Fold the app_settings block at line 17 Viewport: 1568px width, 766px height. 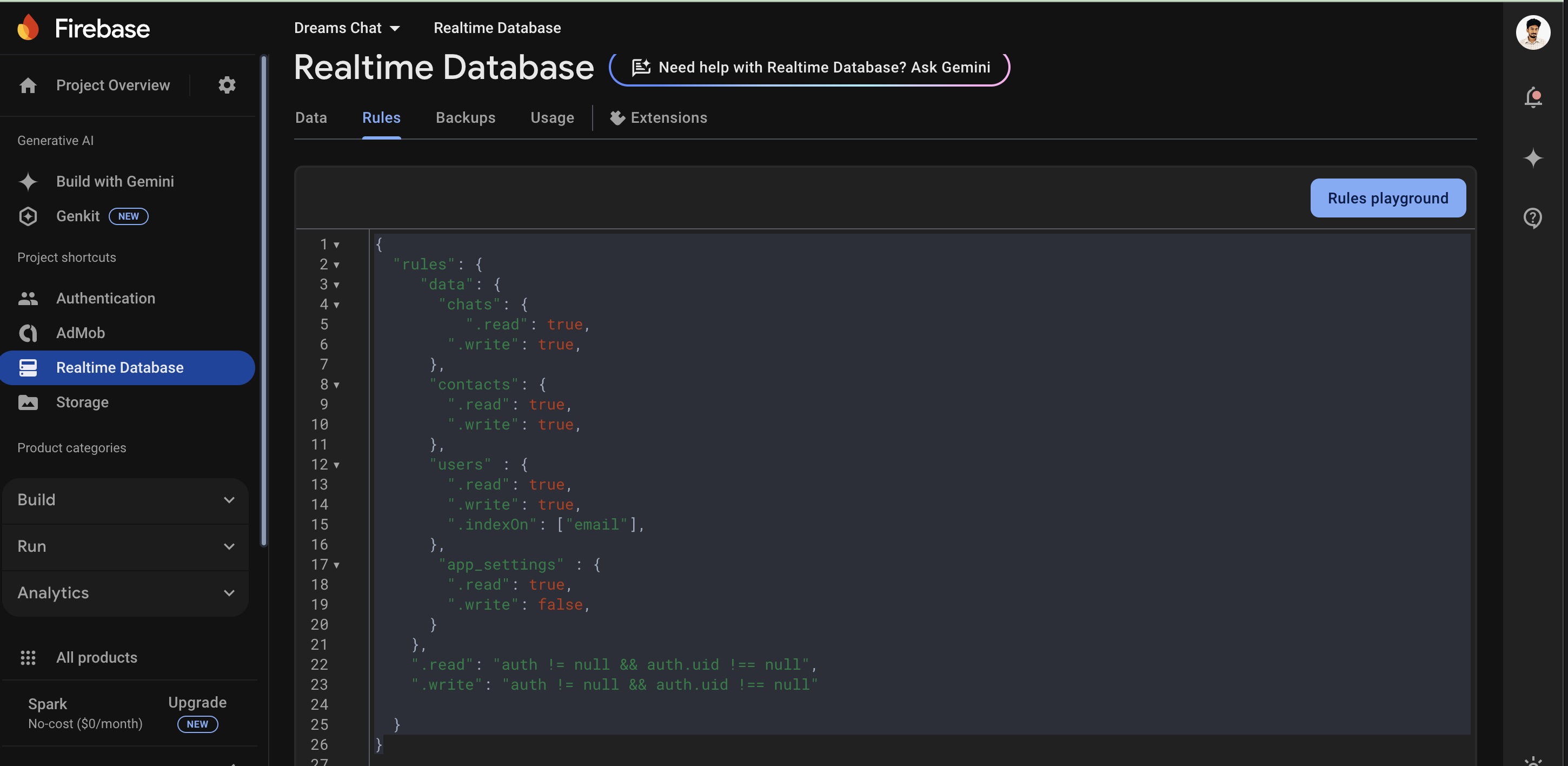point(337,565)
